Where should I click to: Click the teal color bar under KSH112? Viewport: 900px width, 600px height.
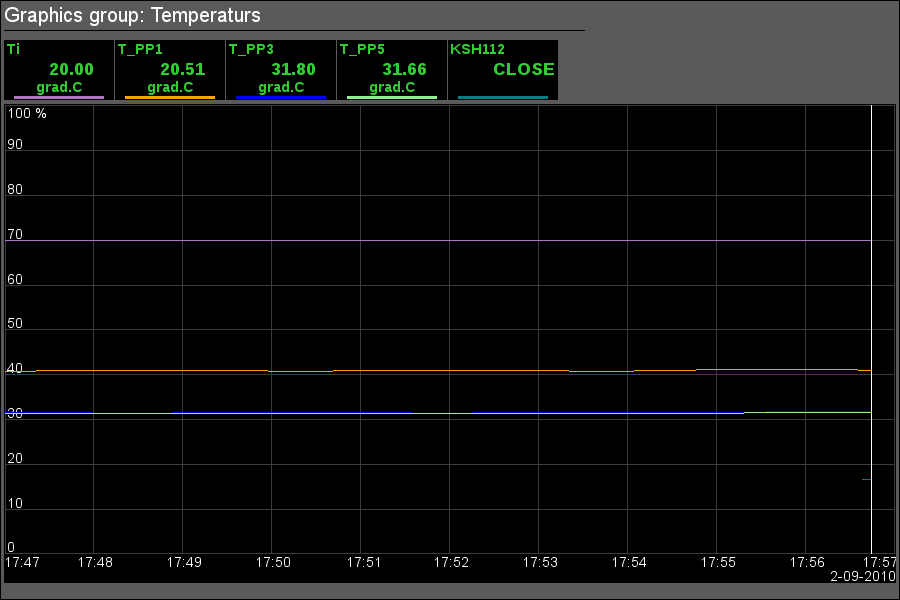503,97
